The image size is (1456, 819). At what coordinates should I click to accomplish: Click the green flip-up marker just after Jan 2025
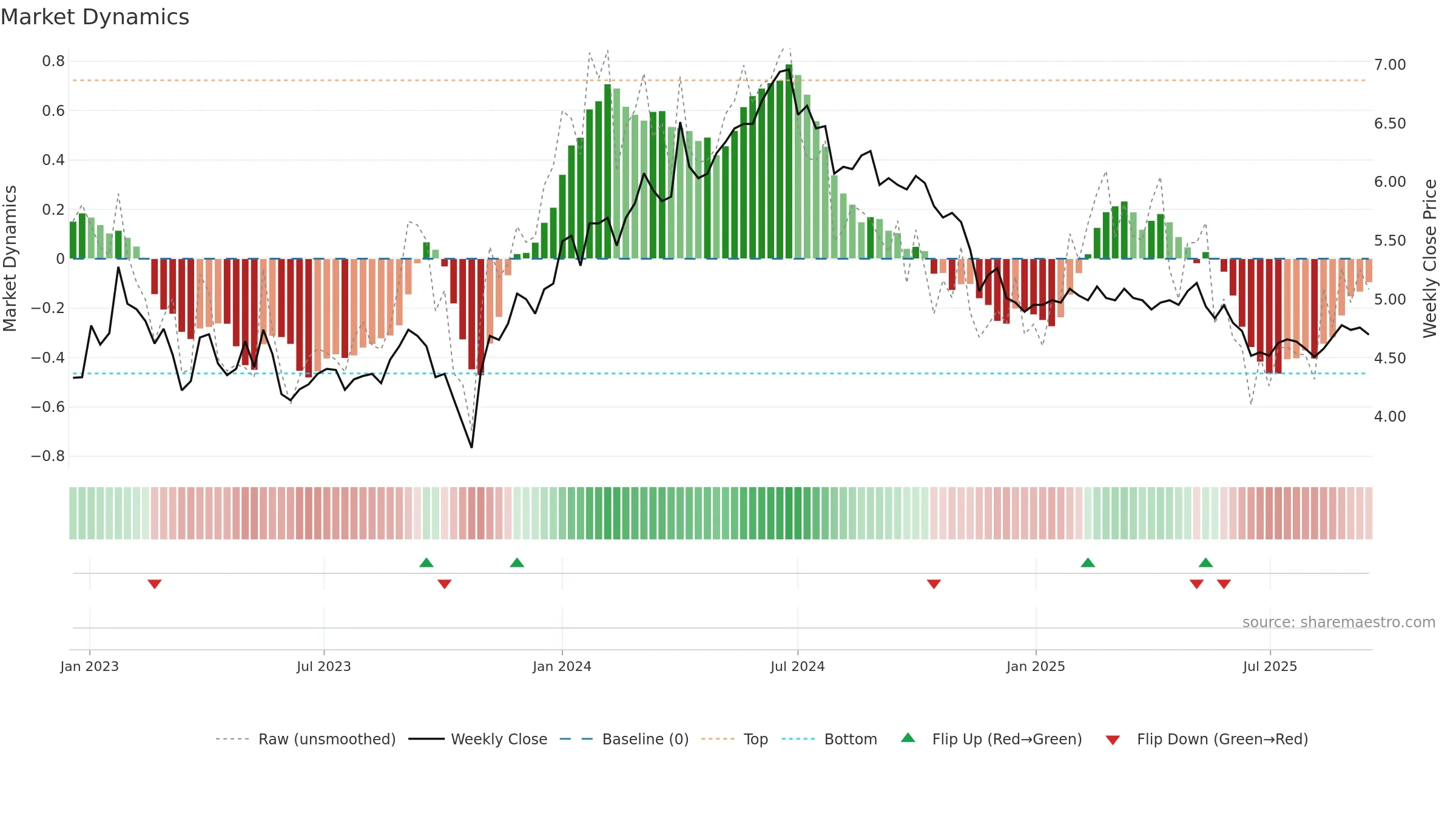1088,562
